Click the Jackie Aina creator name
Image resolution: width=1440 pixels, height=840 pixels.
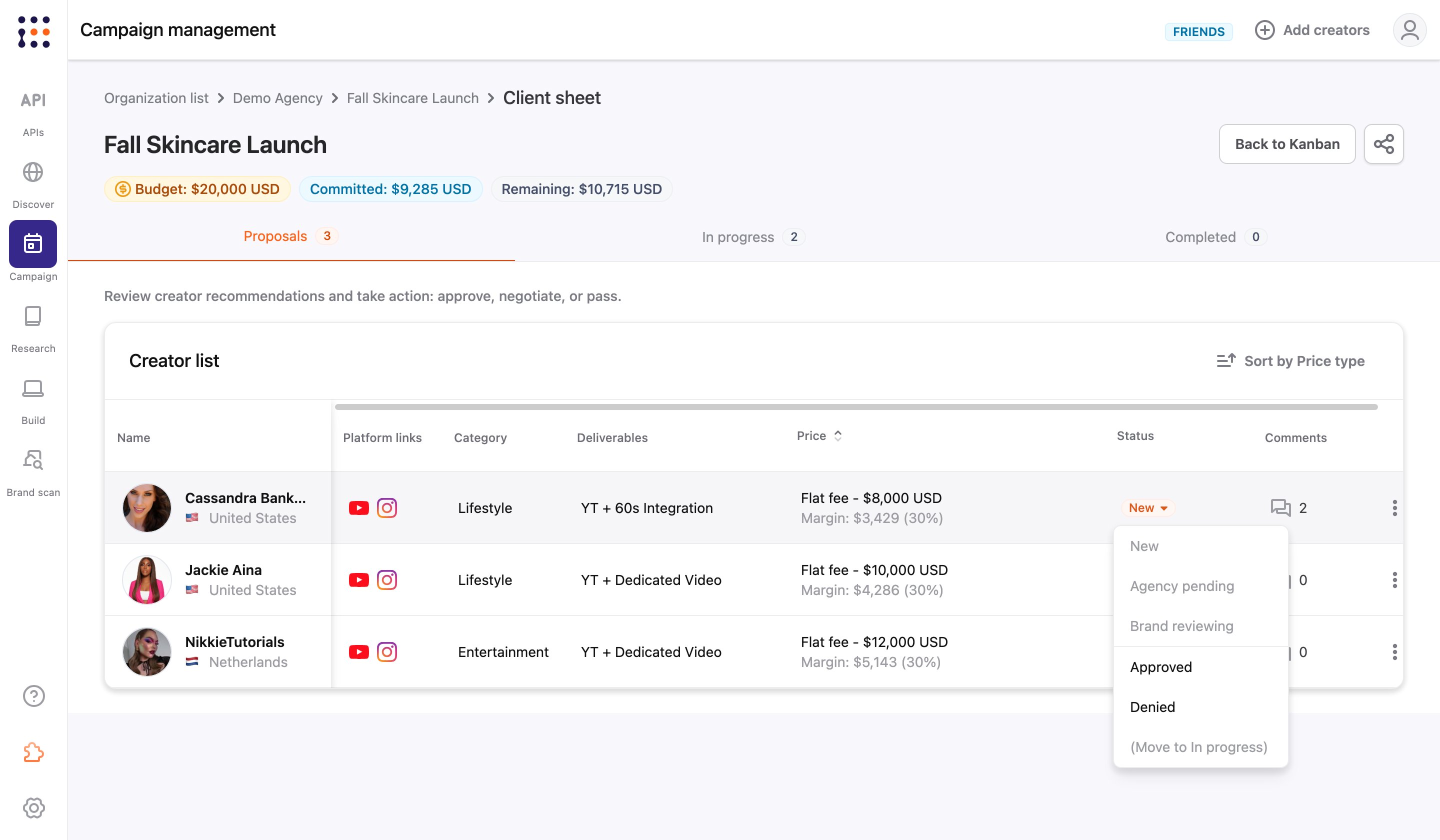(x=223, y=569)
